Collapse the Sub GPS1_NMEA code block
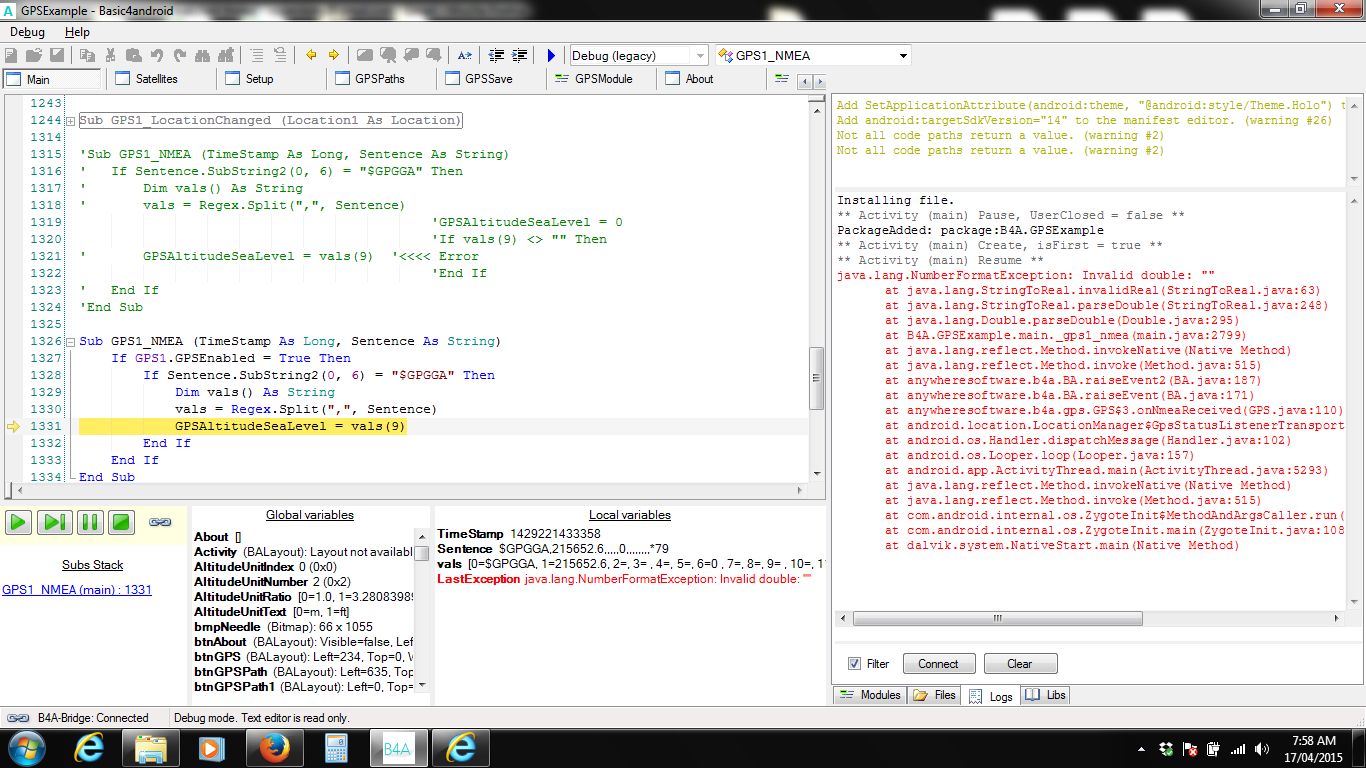1366x768 pixels. (x=69, y=342)
